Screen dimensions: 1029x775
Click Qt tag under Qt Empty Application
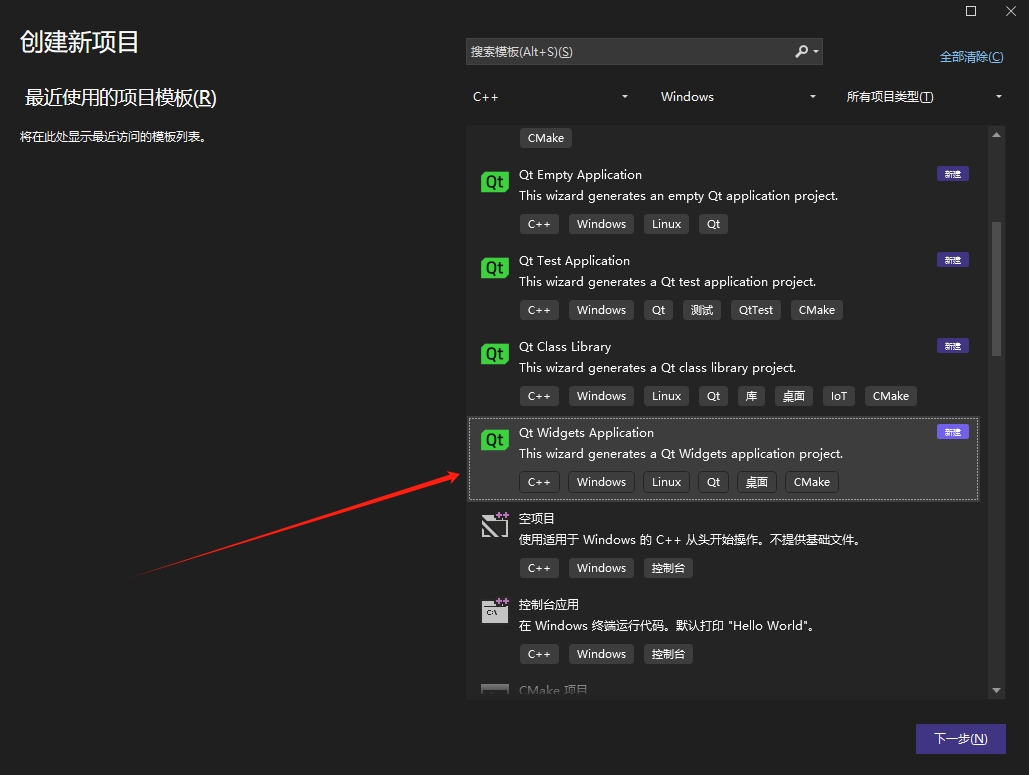(713, 224)
